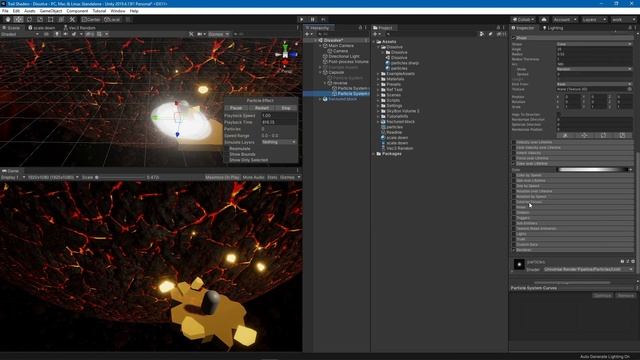Open the Window menu
The image size is (640, 360).
tap(118, 11)
